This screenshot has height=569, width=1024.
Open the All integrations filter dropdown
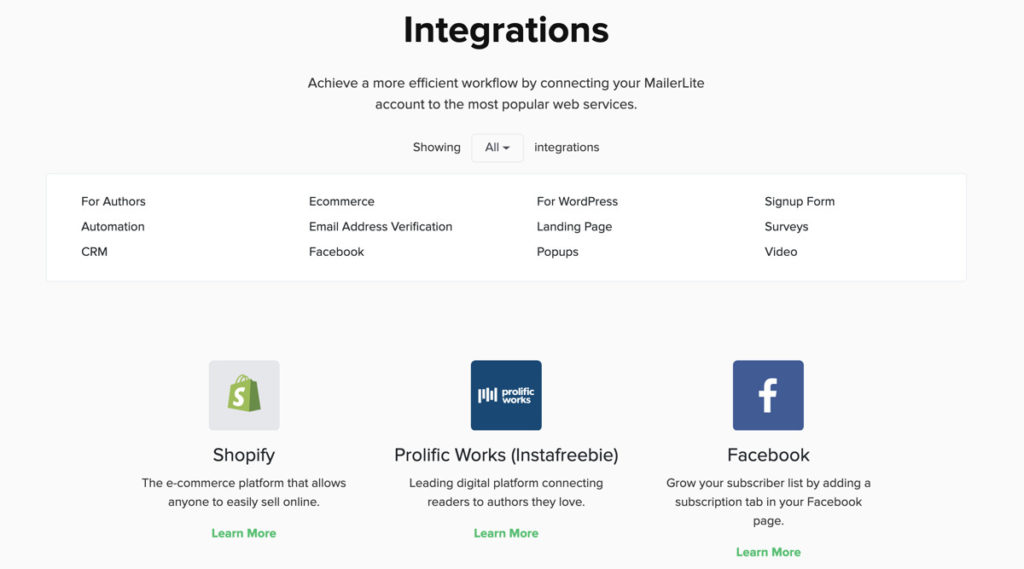tap(497, 148)
